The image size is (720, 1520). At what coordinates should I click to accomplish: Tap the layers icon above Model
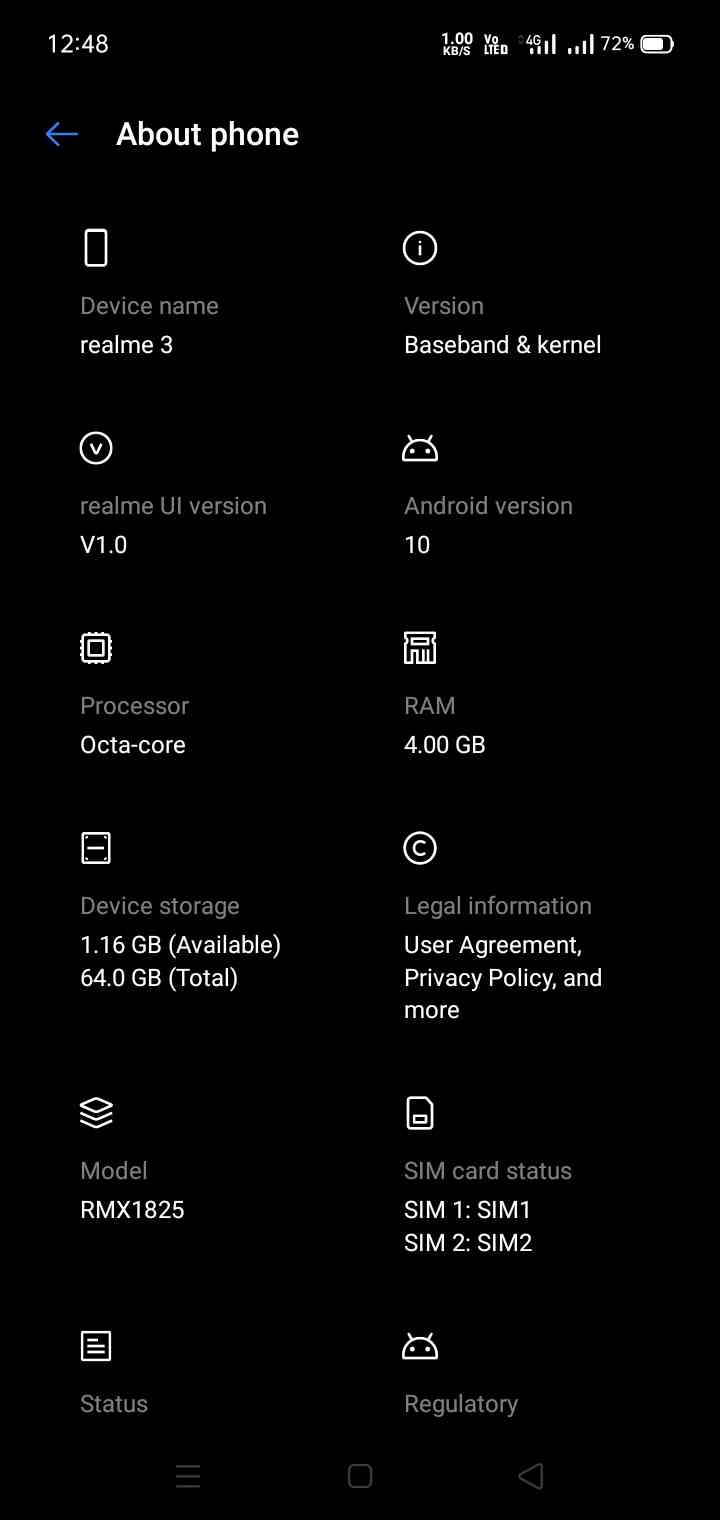(96, 1112)
